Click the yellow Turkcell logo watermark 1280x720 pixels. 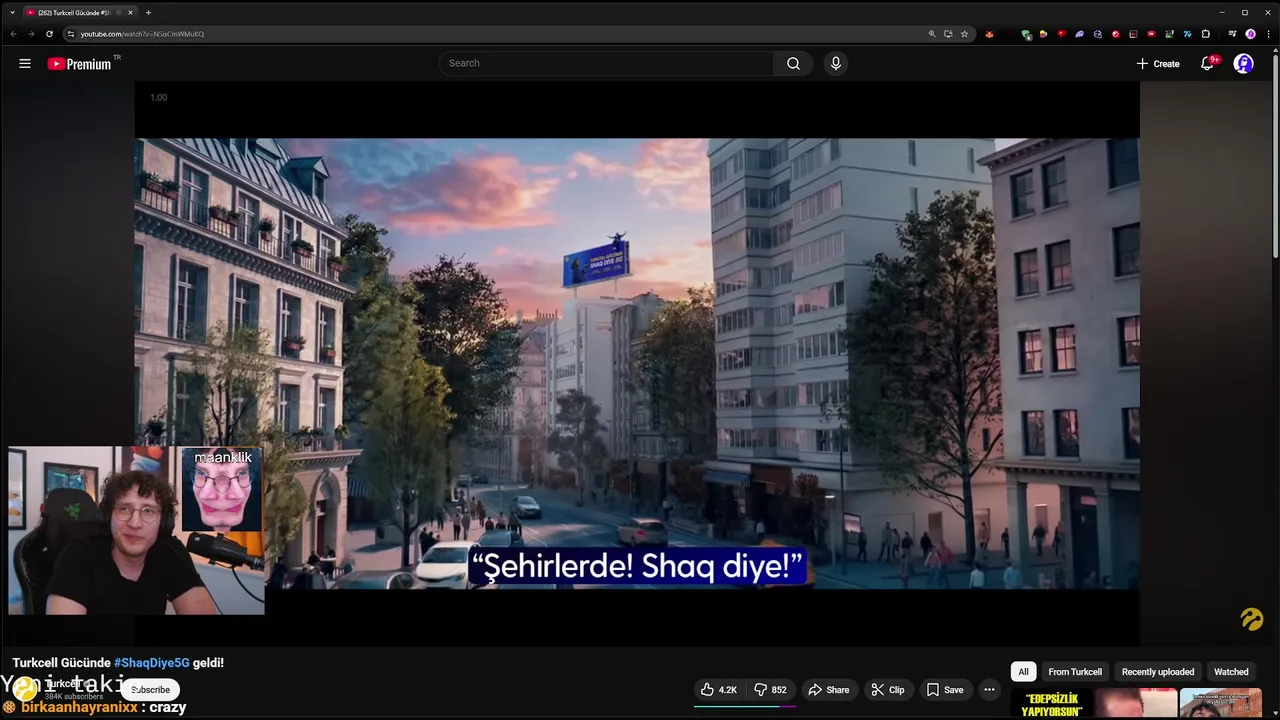point(1252,619)
